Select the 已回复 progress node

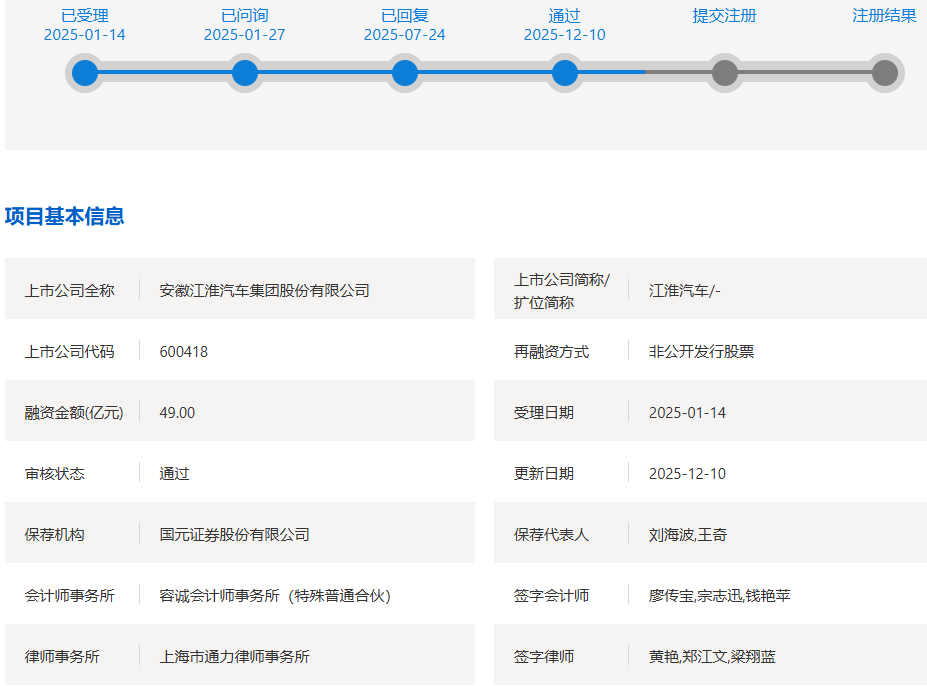[x=405, y=73]
